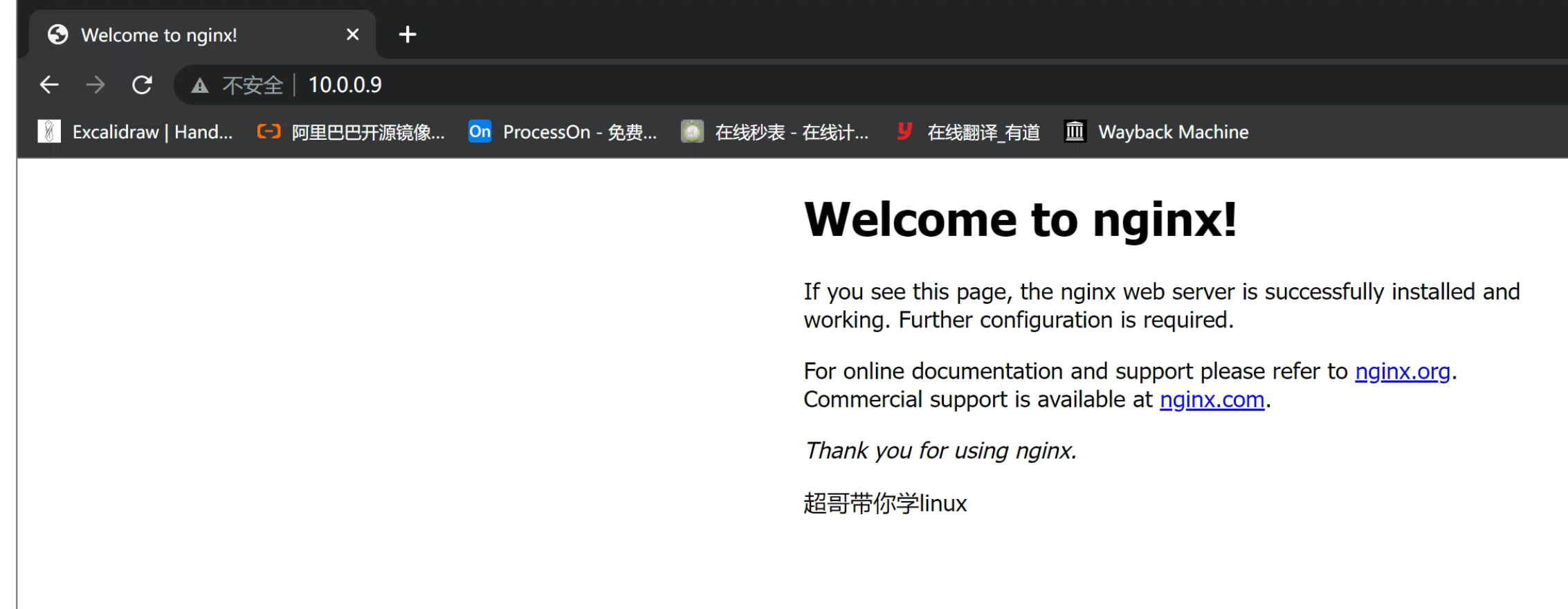Close the "Welcome to nginx!" tab
The width and height of the screenshot is (1568, 609).
point(352,35)
